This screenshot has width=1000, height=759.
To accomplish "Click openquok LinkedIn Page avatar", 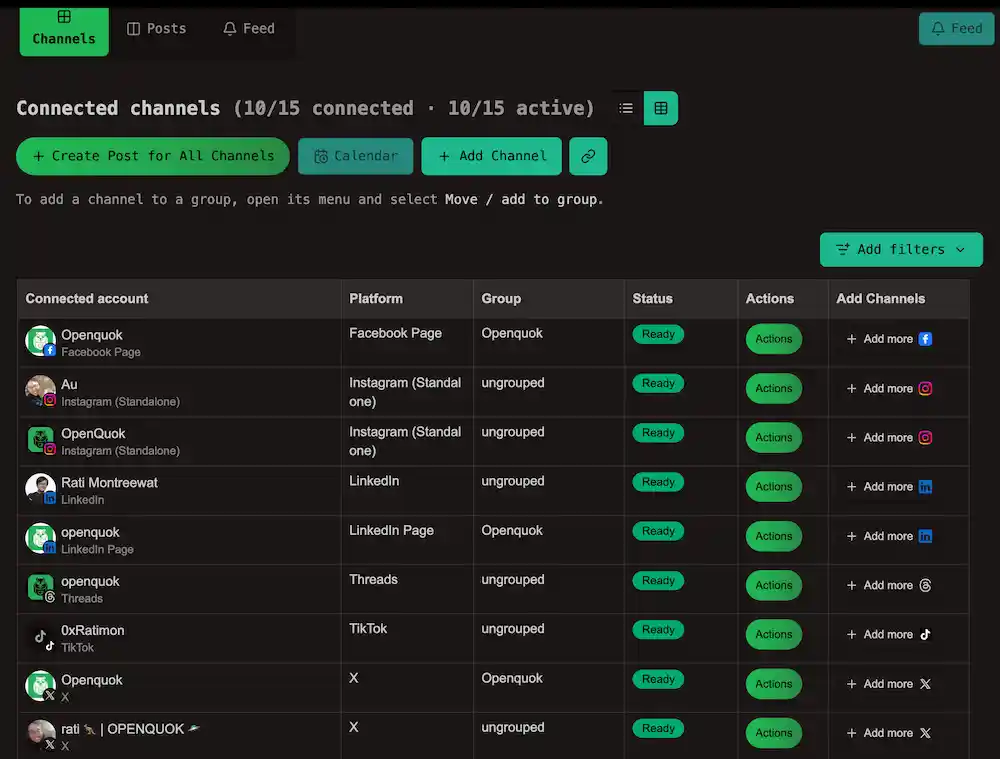I will pos(40,538).
